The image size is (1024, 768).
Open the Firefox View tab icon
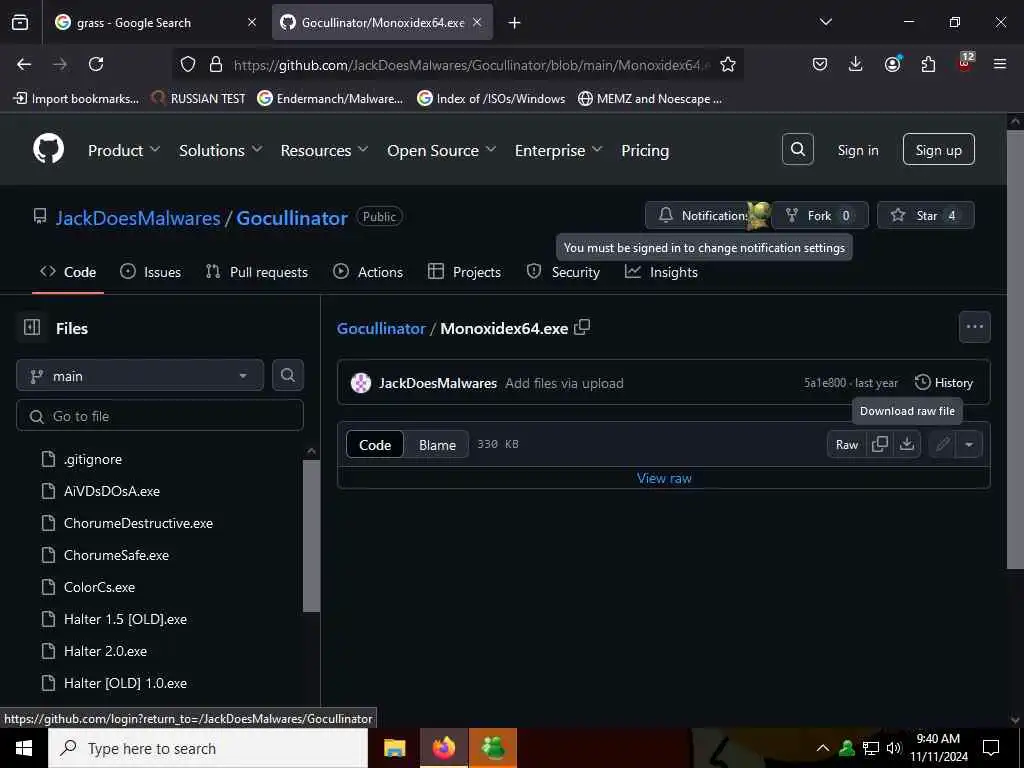[x=20, y=22]
